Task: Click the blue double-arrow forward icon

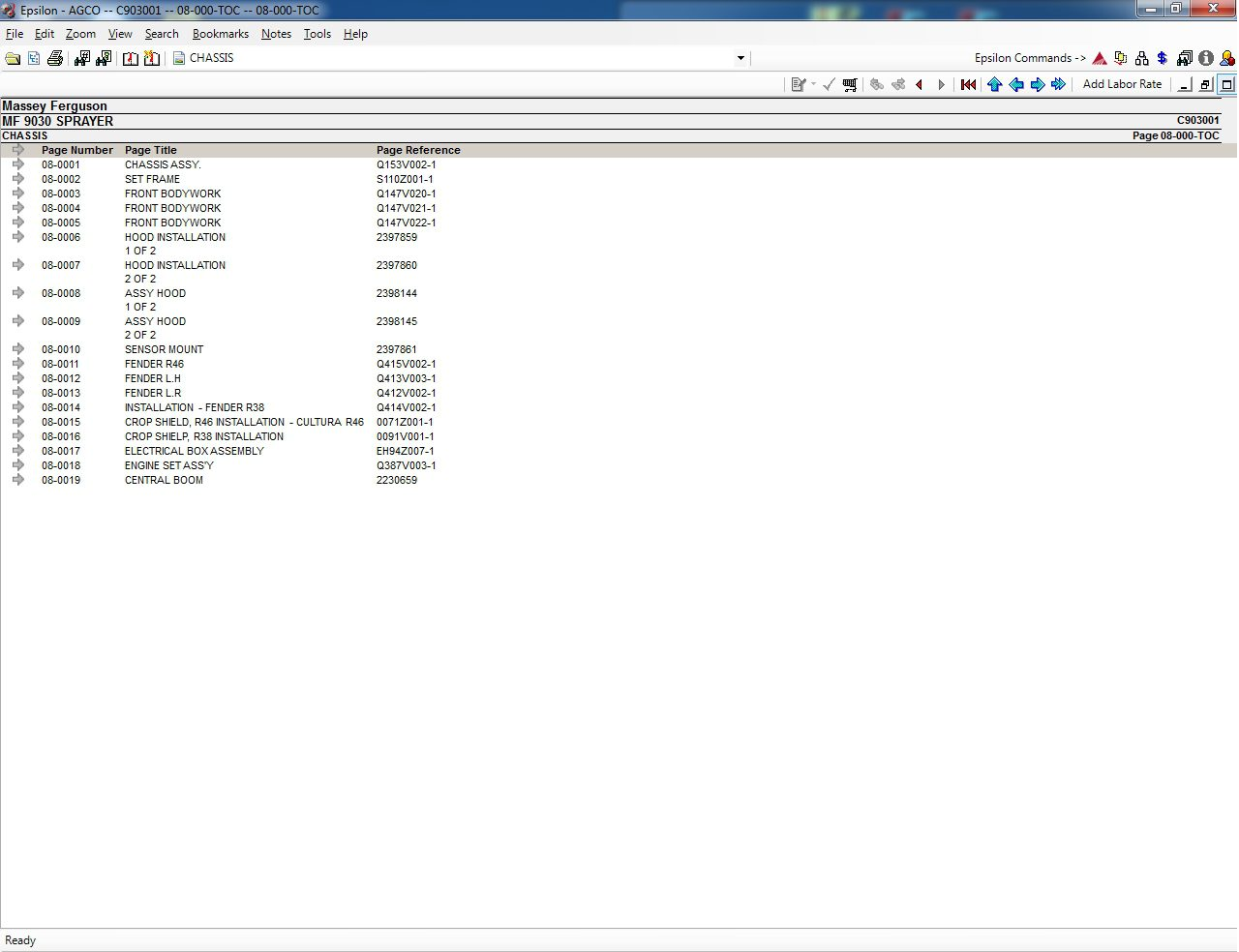Action: (x=1058, y=85)
